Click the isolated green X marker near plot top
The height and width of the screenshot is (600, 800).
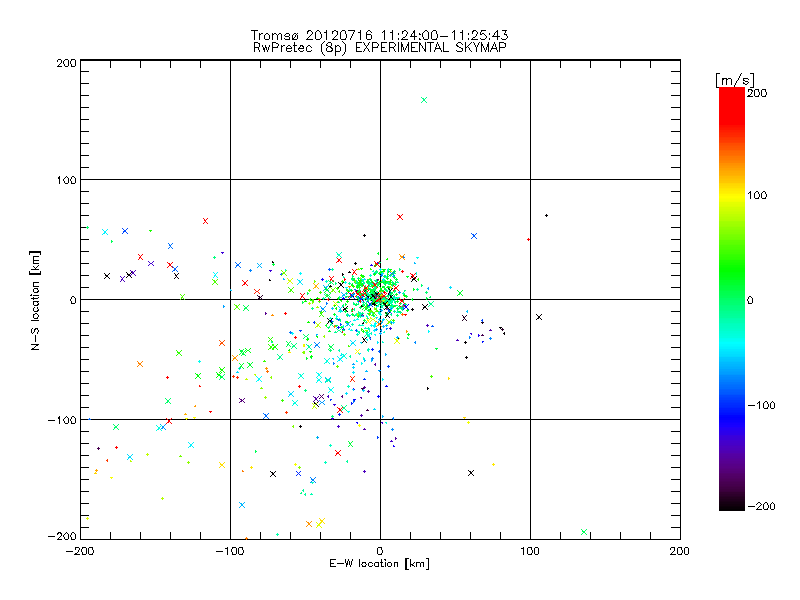(x=424, y=100)
